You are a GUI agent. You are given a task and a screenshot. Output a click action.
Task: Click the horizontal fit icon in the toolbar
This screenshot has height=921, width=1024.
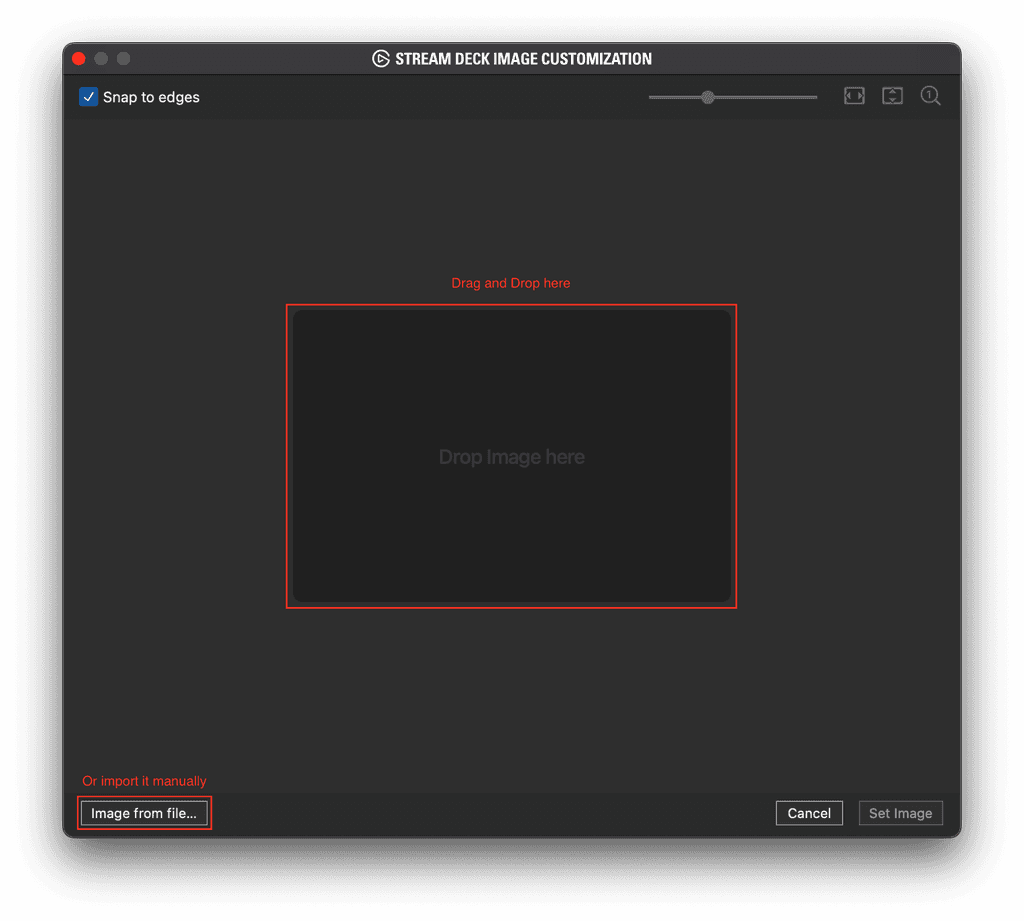pyautogui.click(x=854, y=96)
